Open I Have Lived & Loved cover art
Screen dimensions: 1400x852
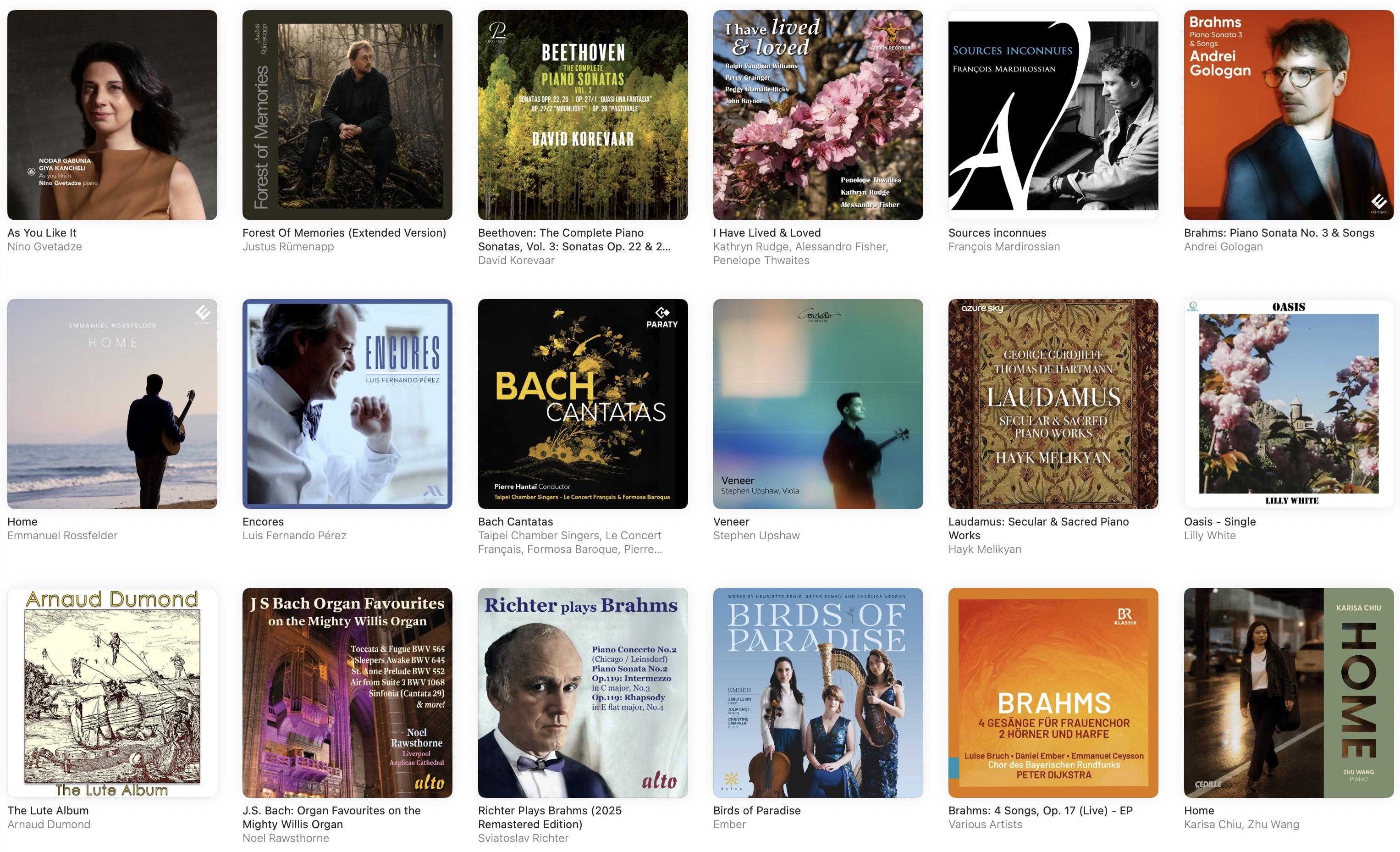pyautogui.click(x=818, y=115)
